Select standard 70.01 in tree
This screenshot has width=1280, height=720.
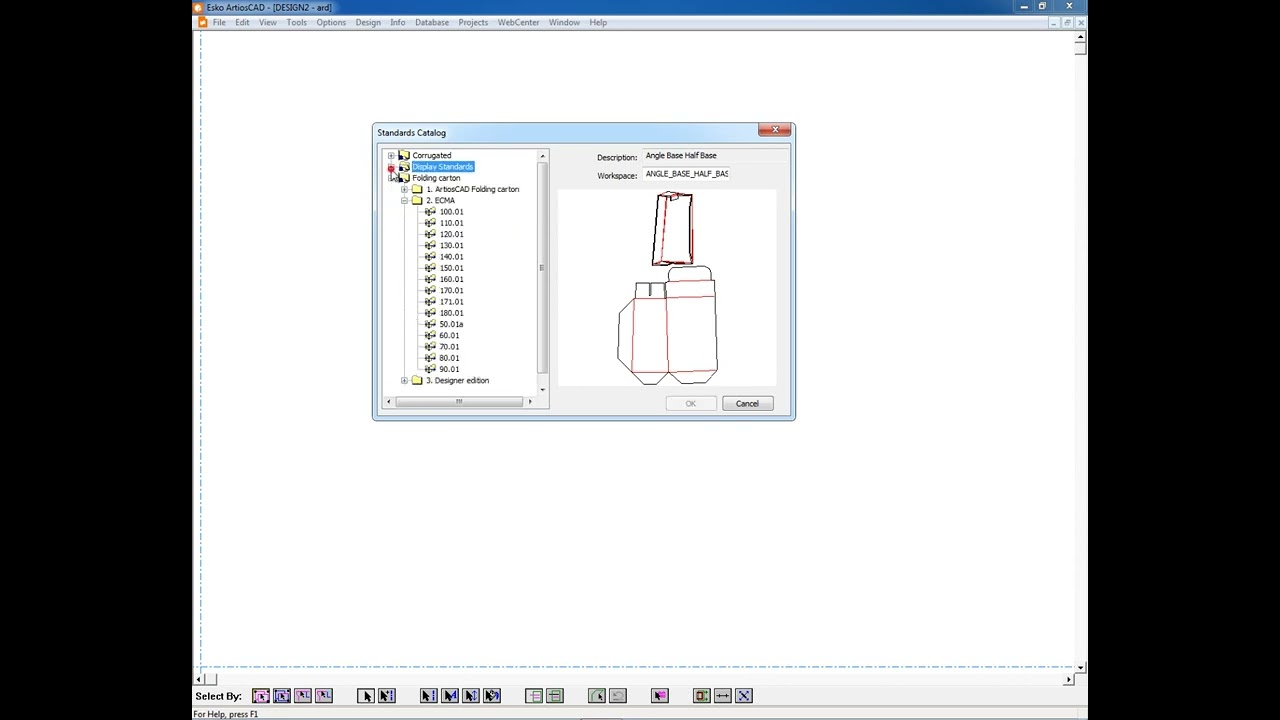pyautogui.click(x=449, y=347)
